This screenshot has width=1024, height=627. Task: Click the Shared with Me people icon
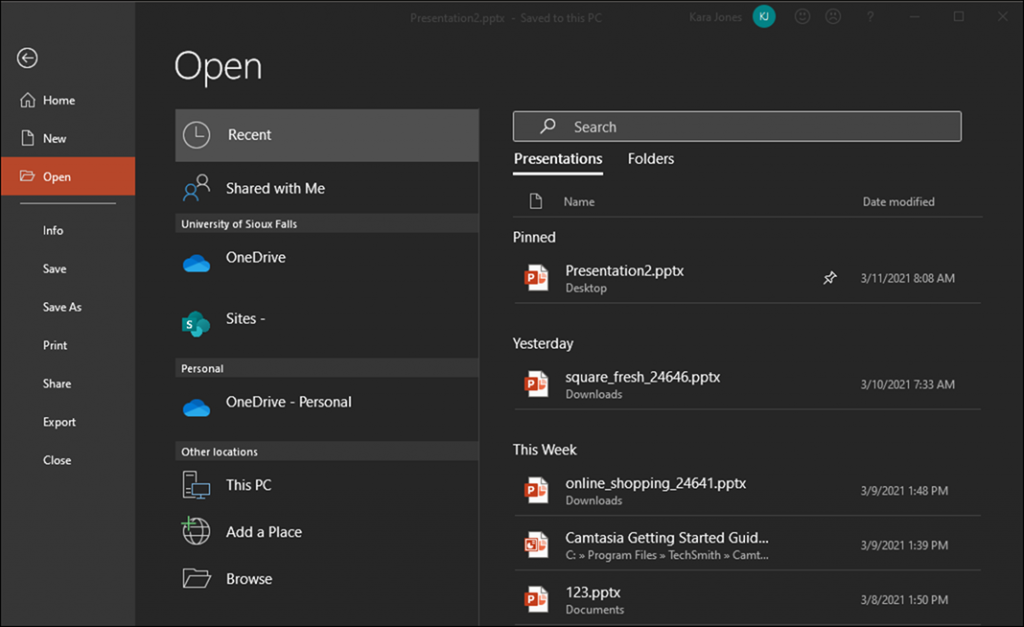coord(197,188)
